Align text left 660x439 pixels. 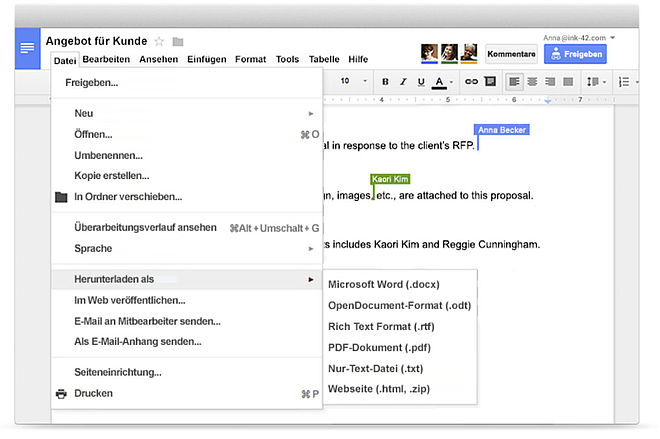[x=514, y=82]
